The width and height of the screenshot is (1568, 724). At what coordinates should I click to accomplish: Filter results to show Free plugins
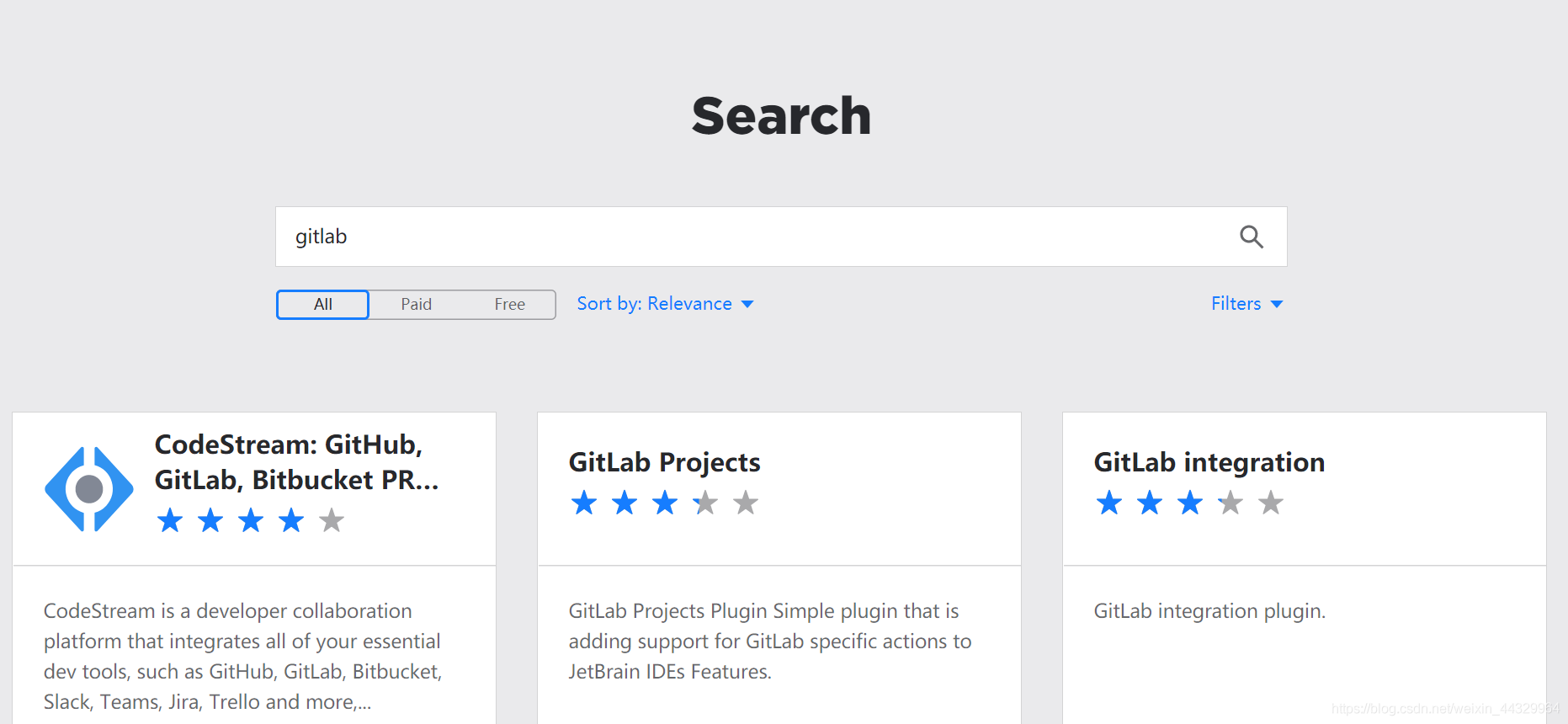pyautogui.click(x=509, y=304)
